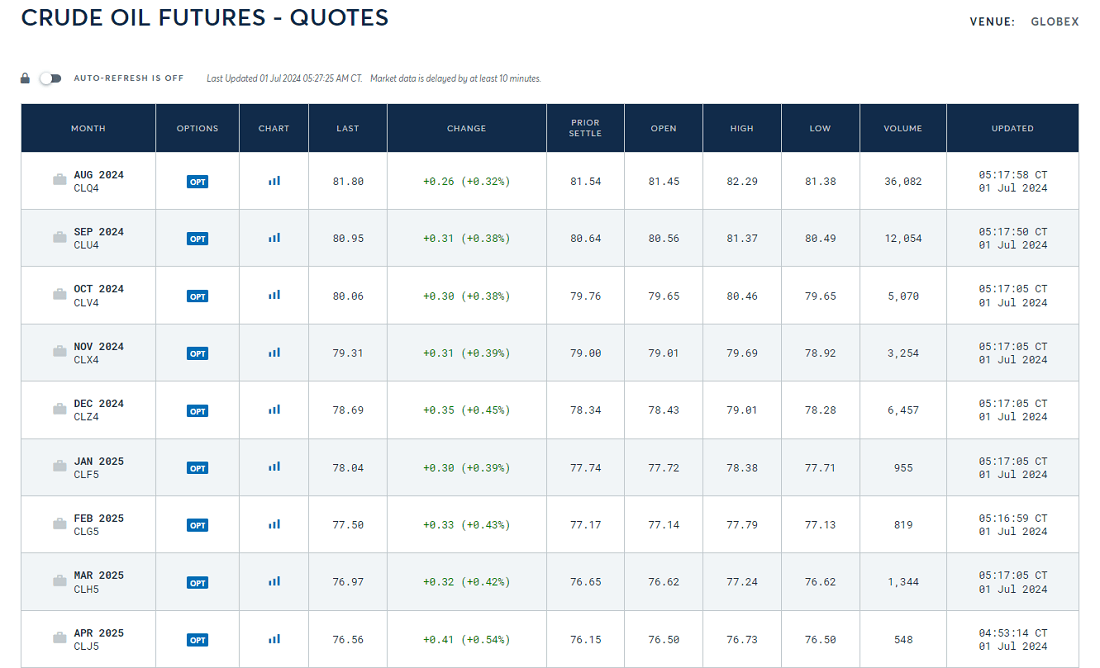
Task: Click the VOLUME column header
Action: pos(903,128)
